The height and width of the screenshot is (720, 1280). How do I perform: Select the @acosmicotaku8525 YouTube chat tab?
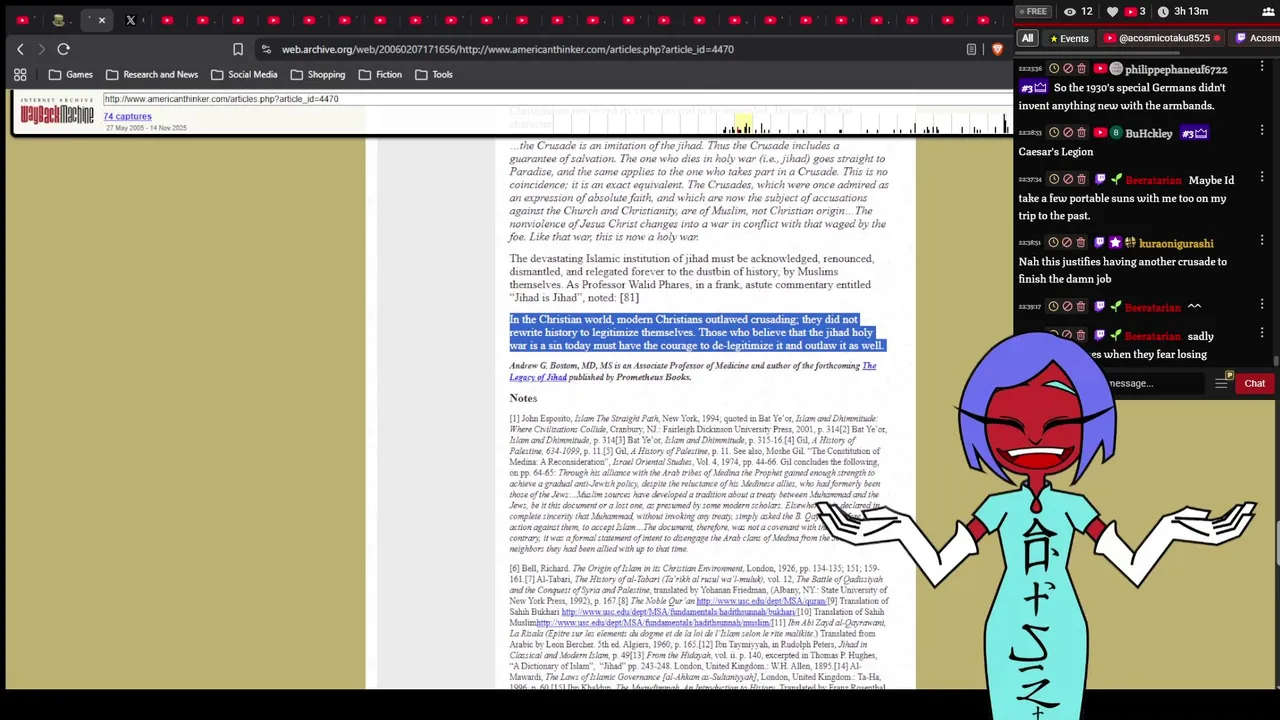tap(1163, 38)
